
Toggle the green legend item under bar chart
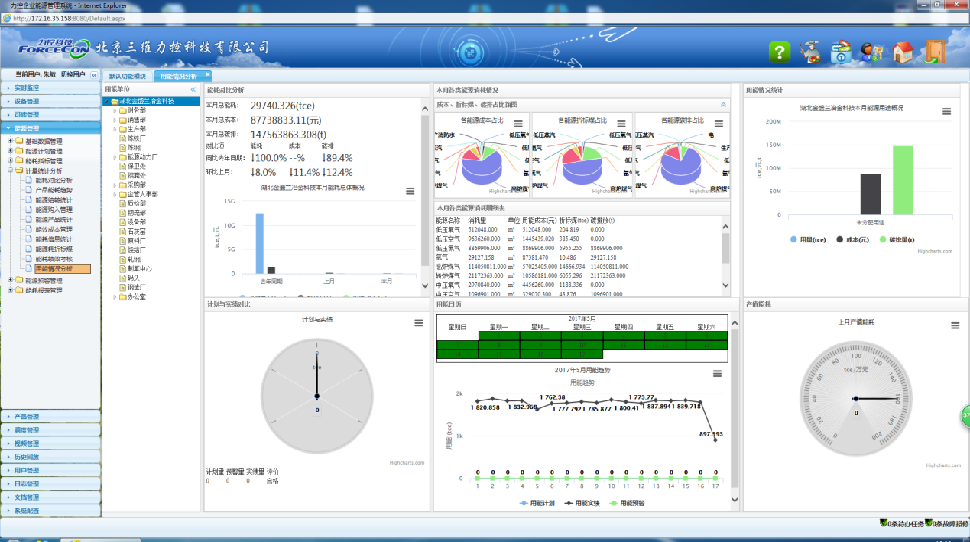(x=888, y=240)
